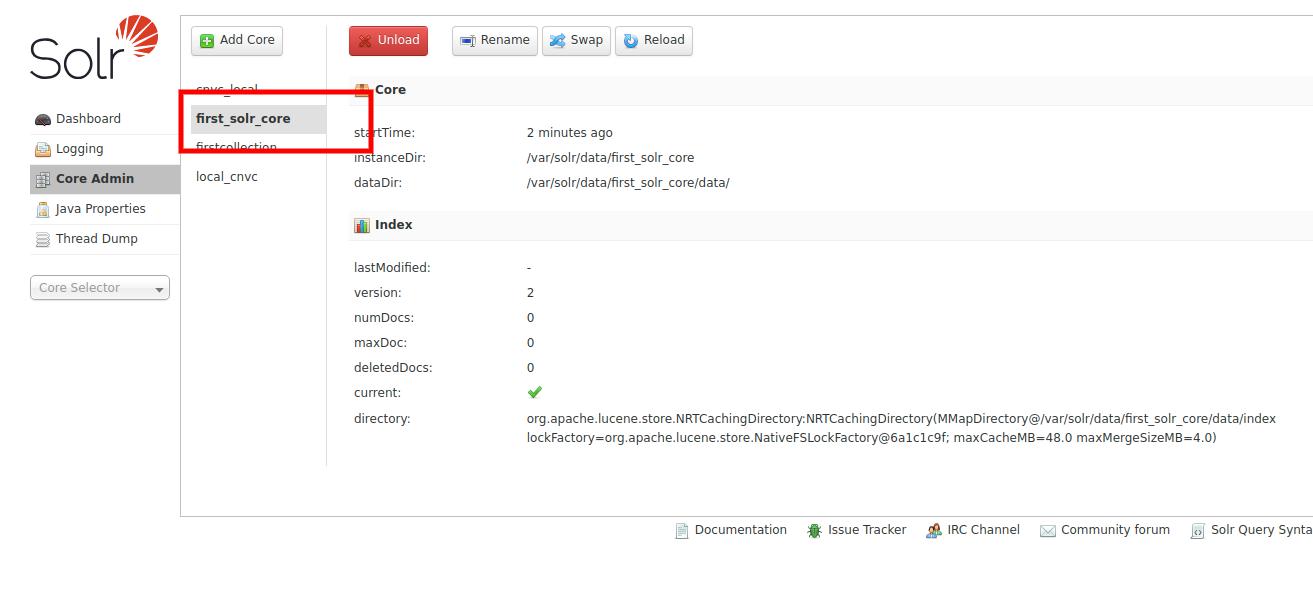Open the Core Selector dropdown
1313x599 pixels.
(100, 287)
